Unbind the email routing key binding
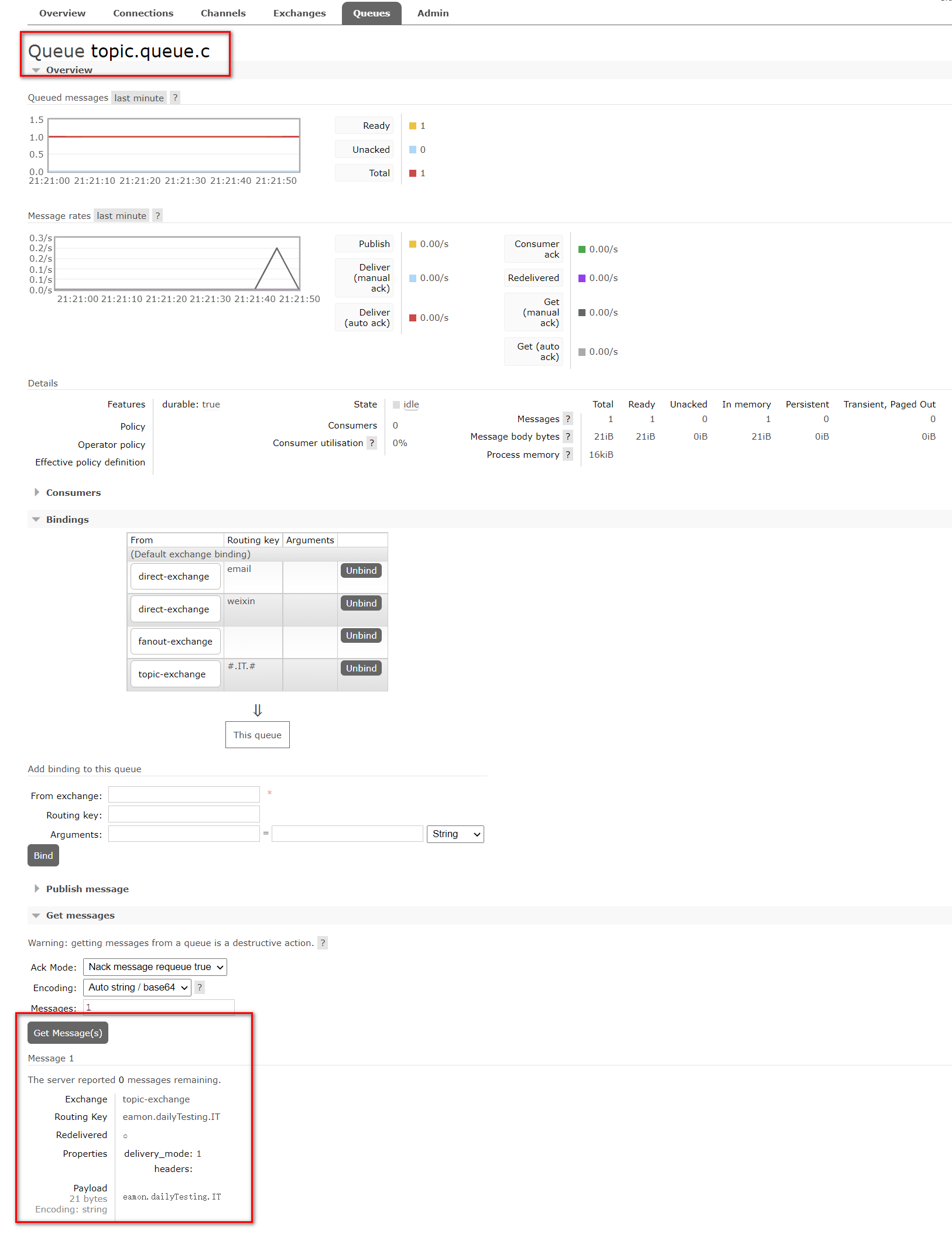Viewport: 952px width, 1237px height. 361,570
